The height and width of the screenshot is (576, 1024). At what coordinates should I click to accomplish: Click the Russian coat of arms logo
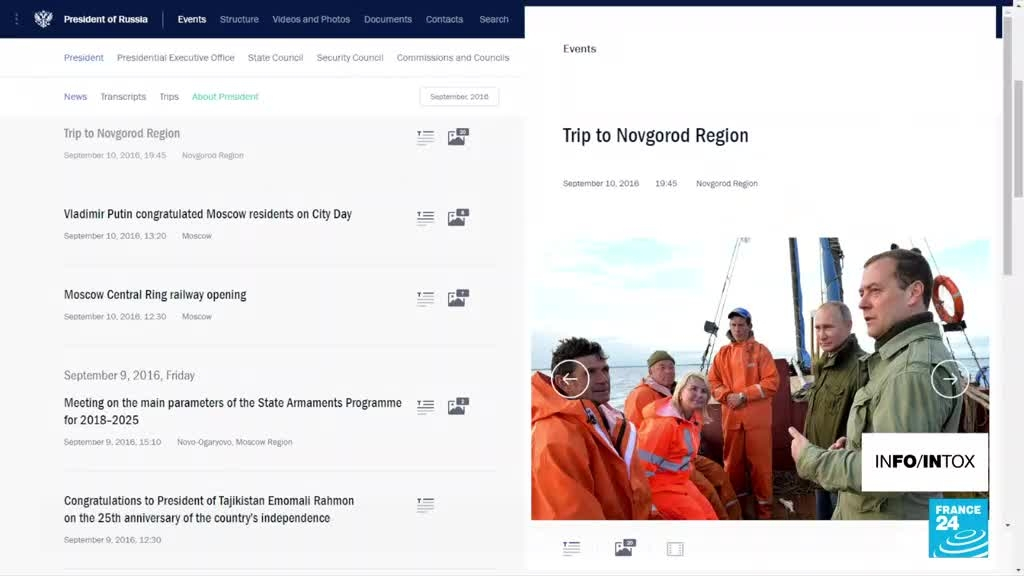[x=43, y=19]
